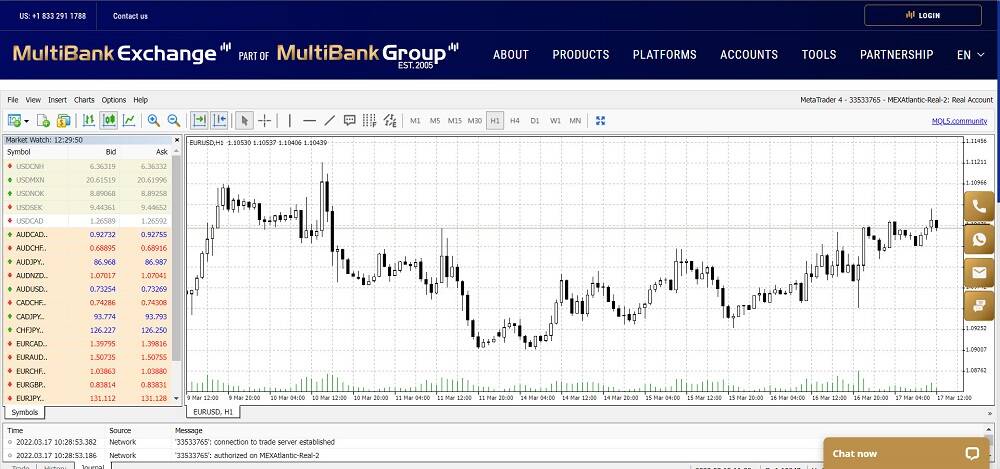
Task: Set timeframe to M30
Action: 474,121
